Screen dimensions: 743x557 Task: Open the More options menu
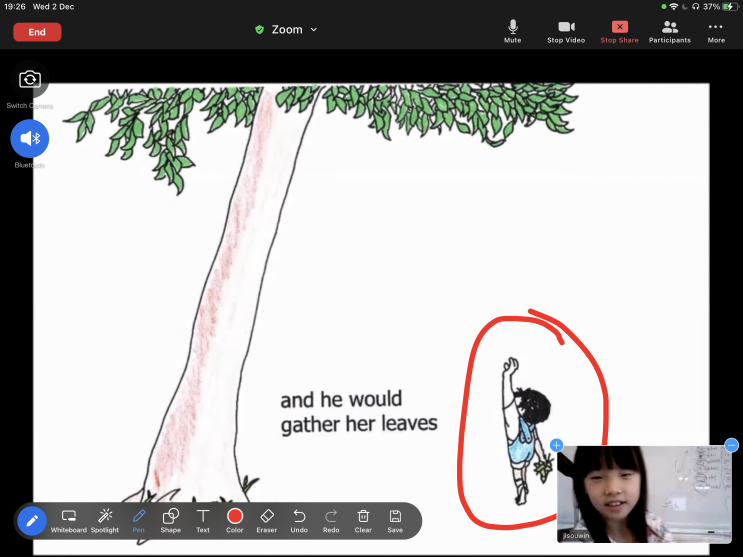(x=716, y=32)
